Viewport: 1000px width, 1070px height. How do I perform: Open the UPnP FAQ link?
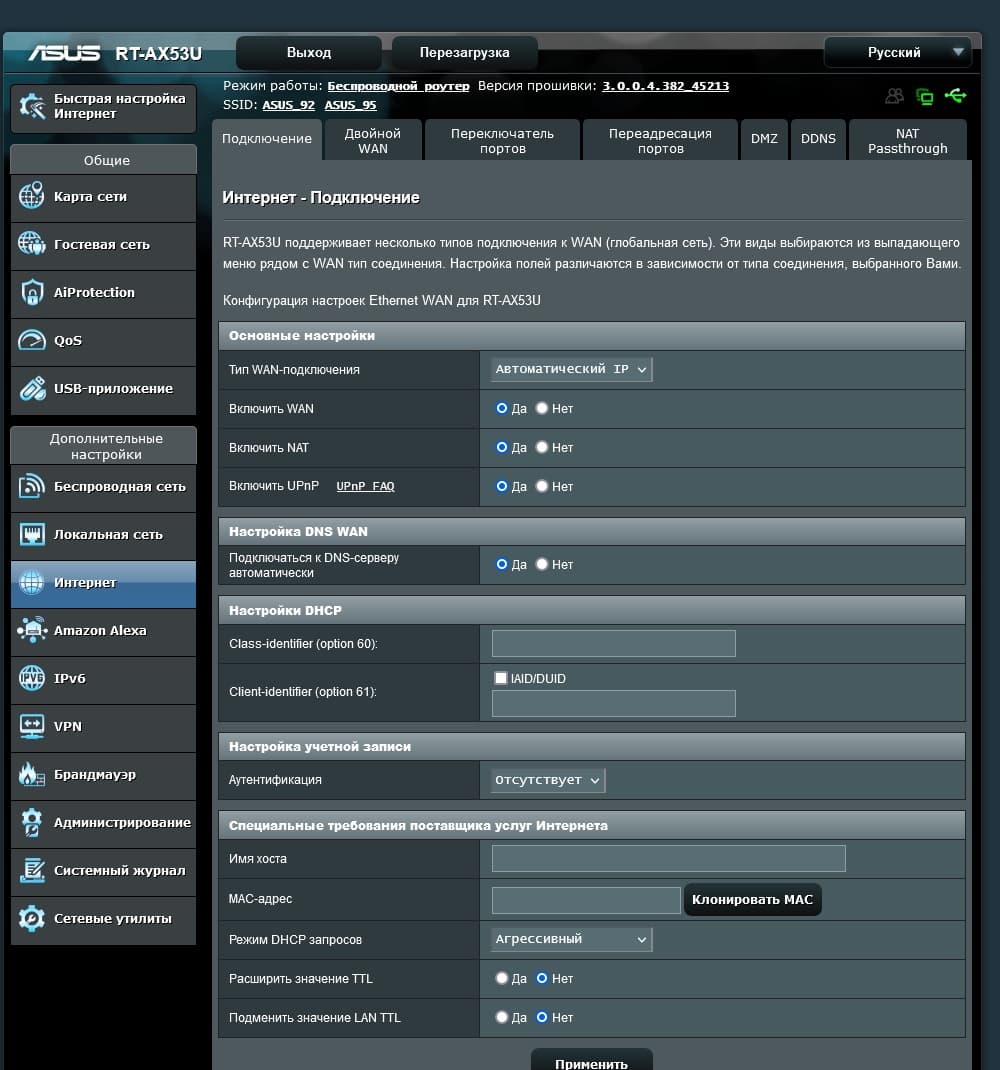click(x=365, y=486)
